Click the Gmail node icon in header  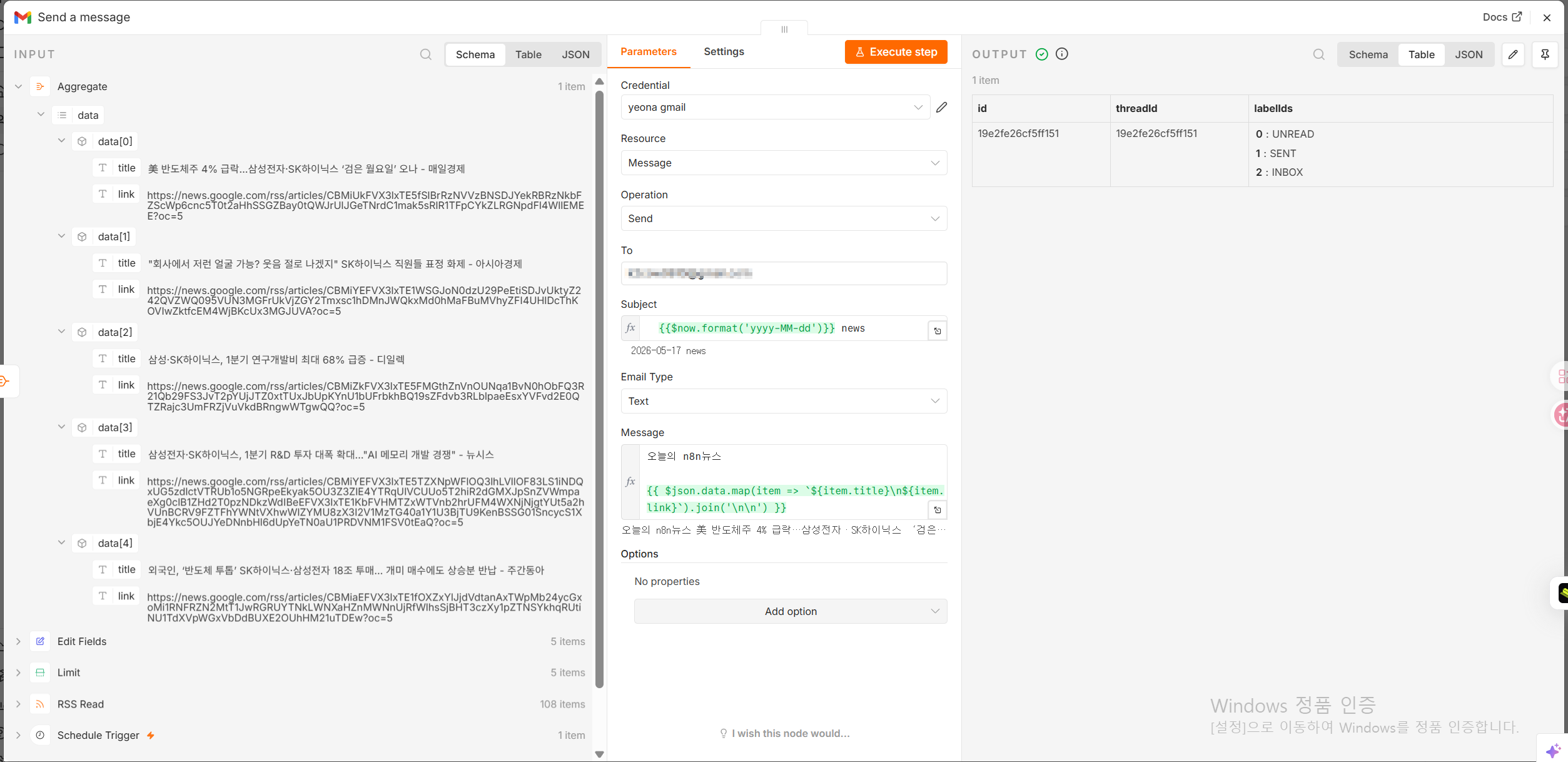pos(23,17)
